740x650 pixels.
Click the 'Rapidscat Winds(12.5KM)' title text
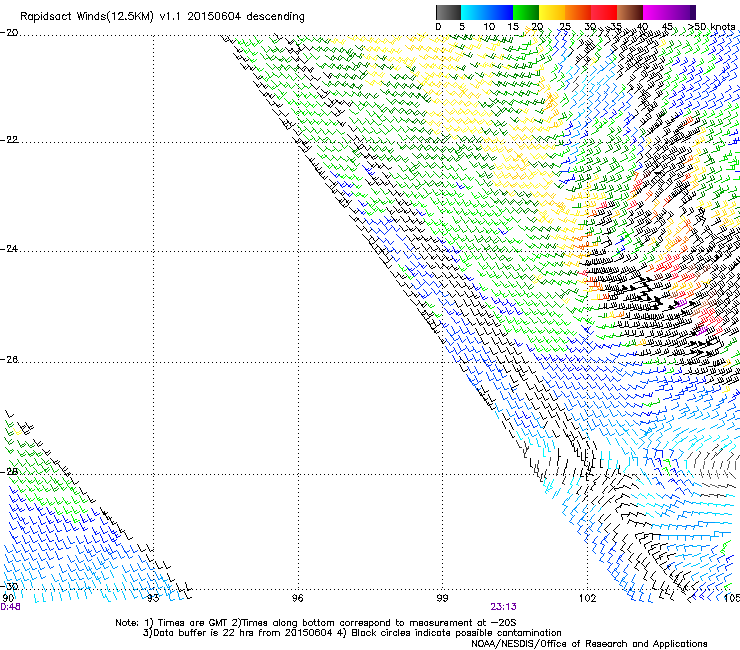pos(87,17)
